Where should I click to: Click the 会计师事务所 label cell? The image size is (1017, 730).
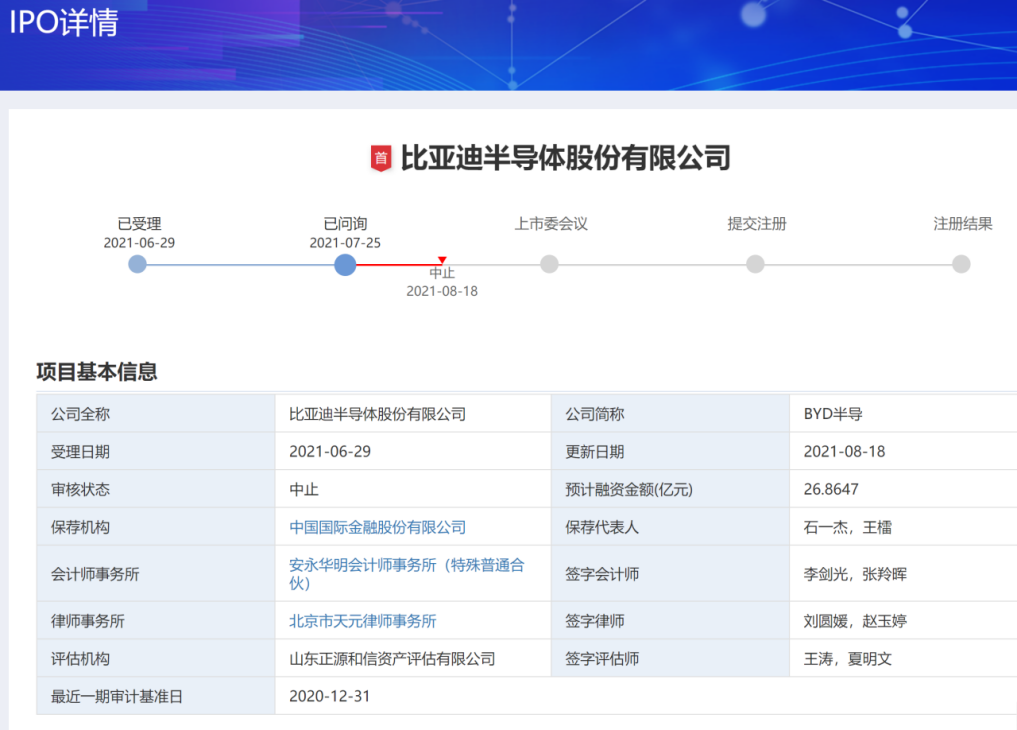[156, 574]
